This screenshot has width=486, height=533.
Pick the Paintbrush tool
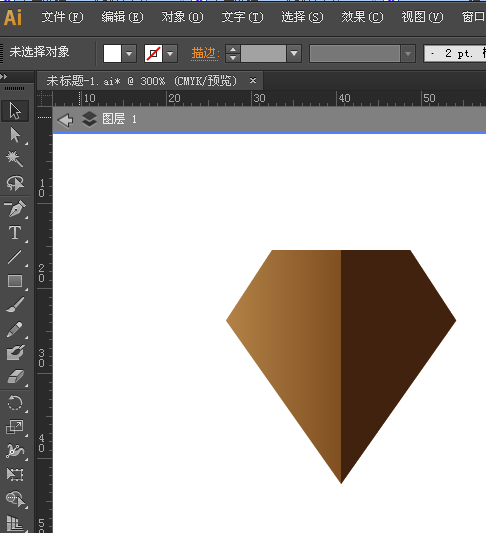coord(15,305)
